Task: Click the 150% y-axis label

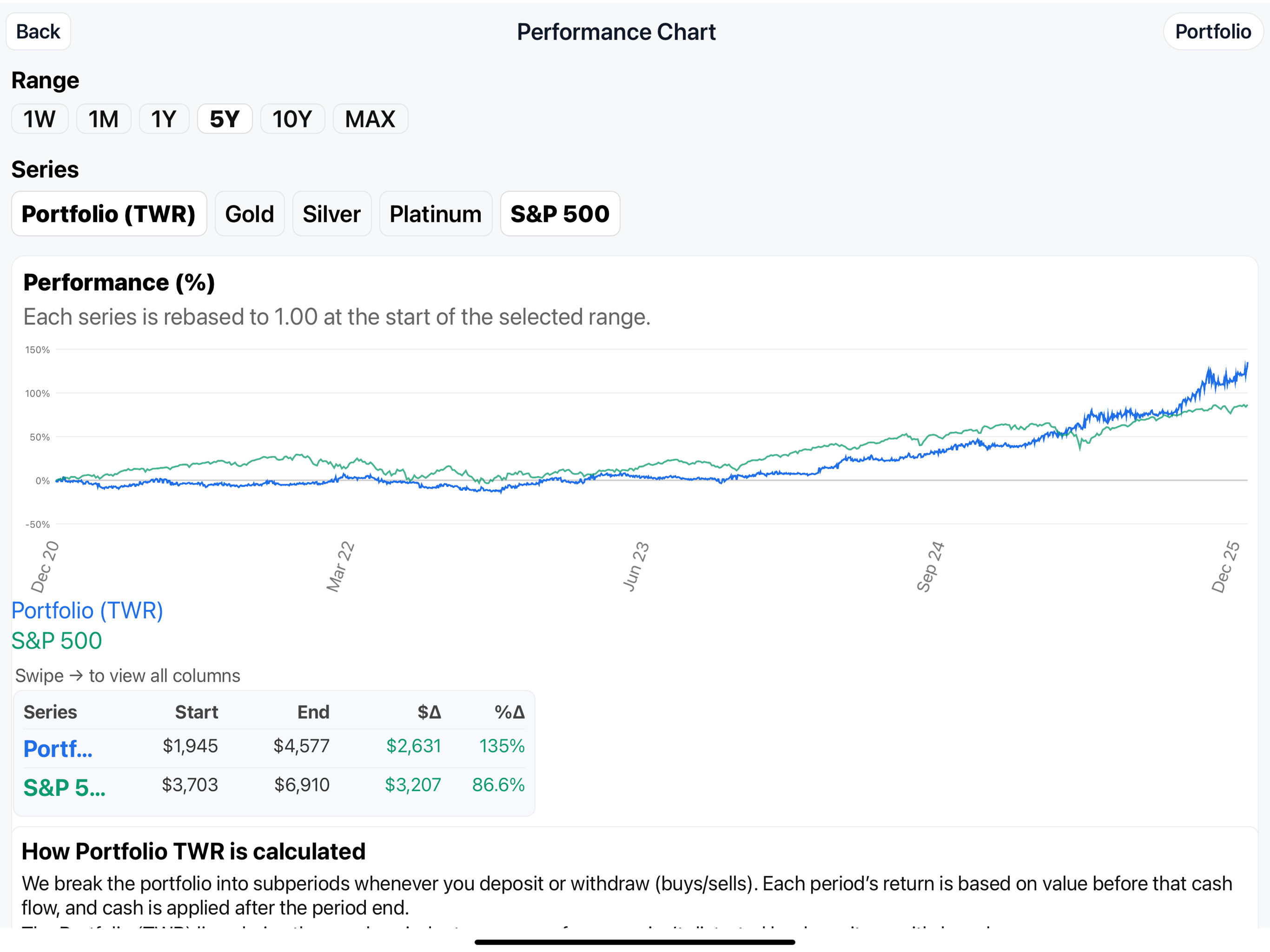Action: click(37, 350)
